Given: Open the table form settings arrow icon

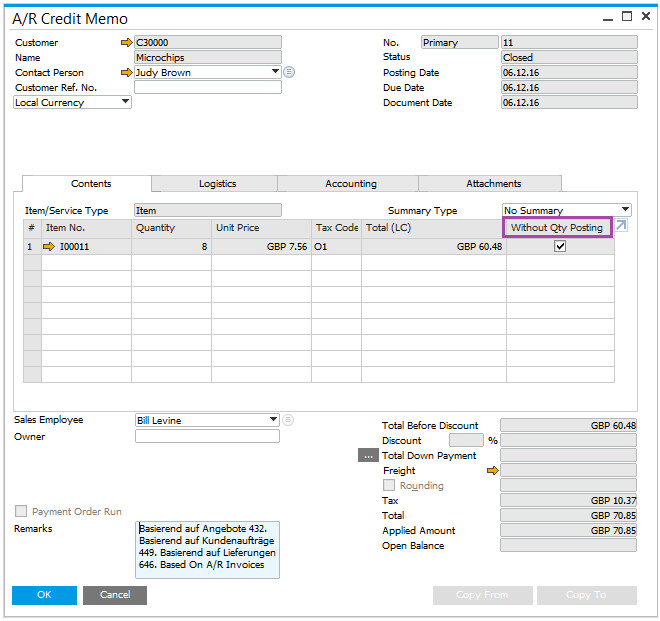Looking at the screenshot, I should point(621,225).
